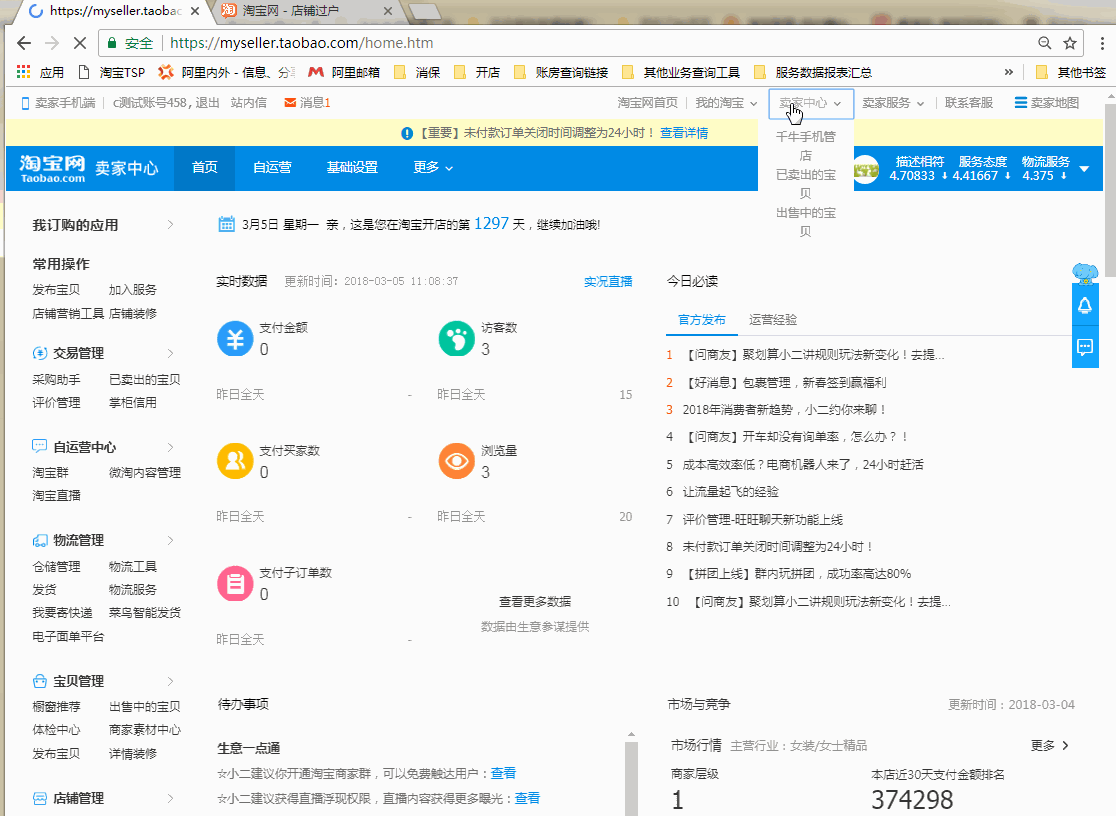
Task: Stop loading the page with the X button
Action: (80, 43)
